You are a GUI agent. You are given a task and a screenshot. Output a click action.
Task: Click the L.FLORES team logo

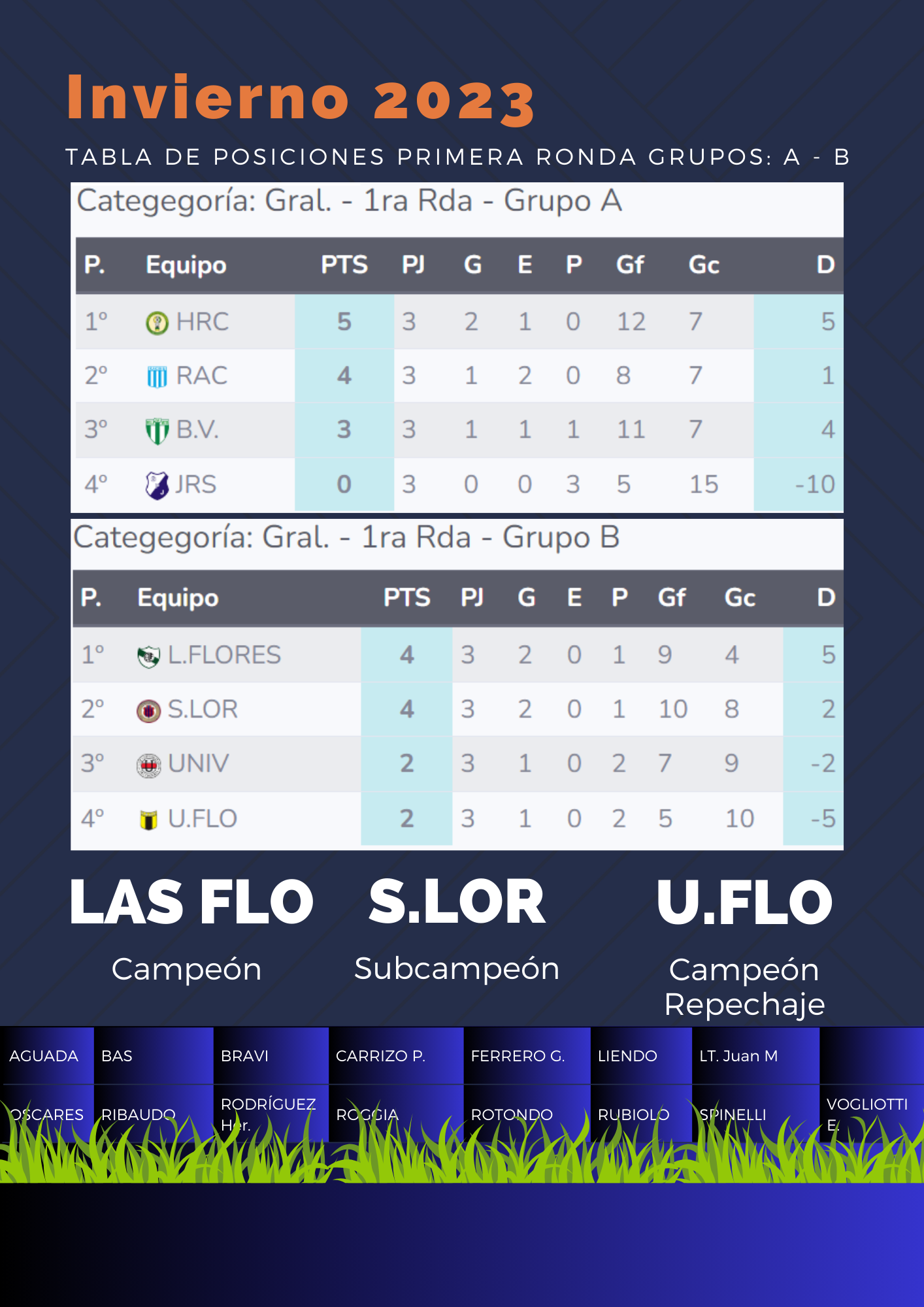(149, 655)
